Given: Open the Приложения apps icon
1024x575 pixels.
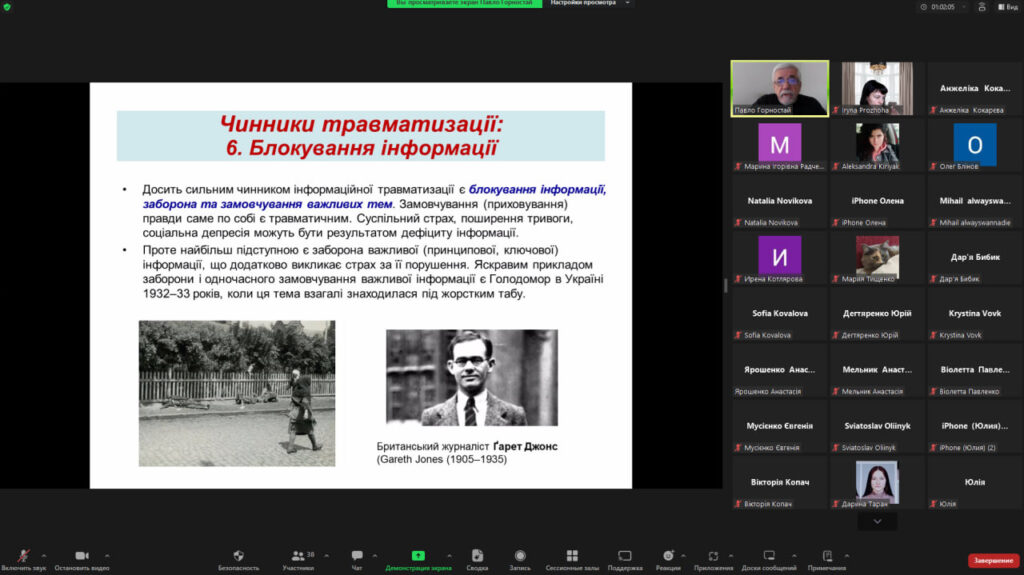Looking at the screenshot, I should 713,556.
